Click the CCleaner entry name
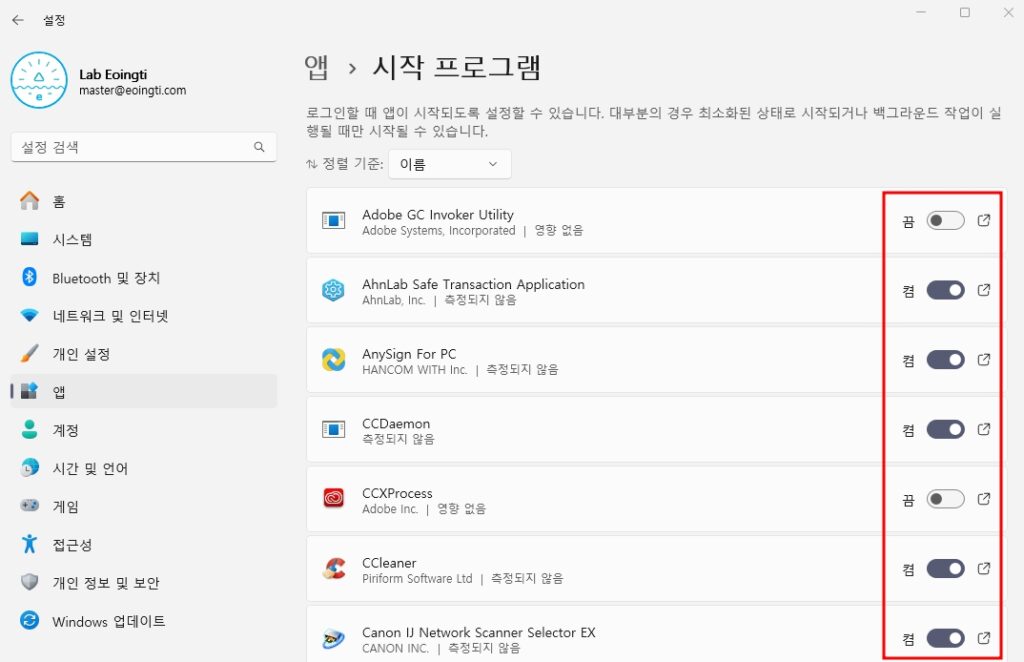Viewport: 1024px width, 662px height. (x=389, y=563)
